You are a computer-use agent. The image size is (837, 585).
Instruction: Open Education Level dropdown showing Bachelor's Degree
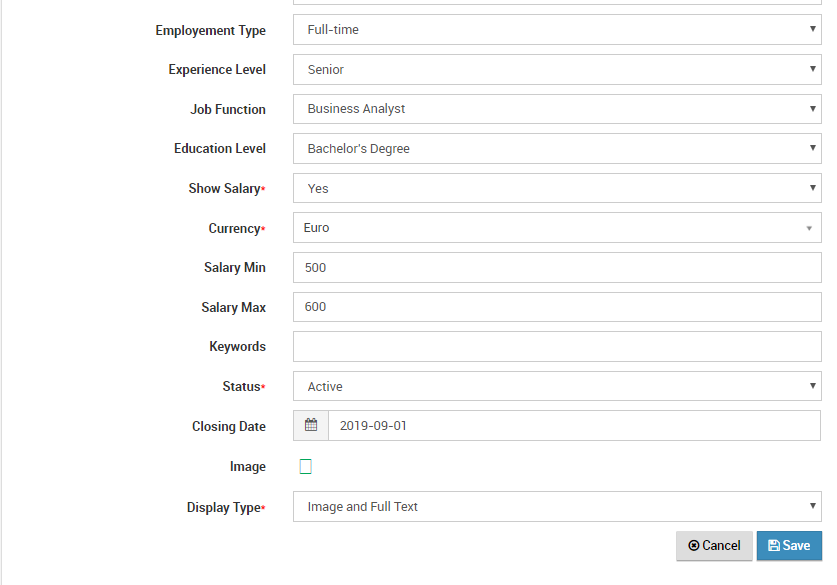(557, 148)
